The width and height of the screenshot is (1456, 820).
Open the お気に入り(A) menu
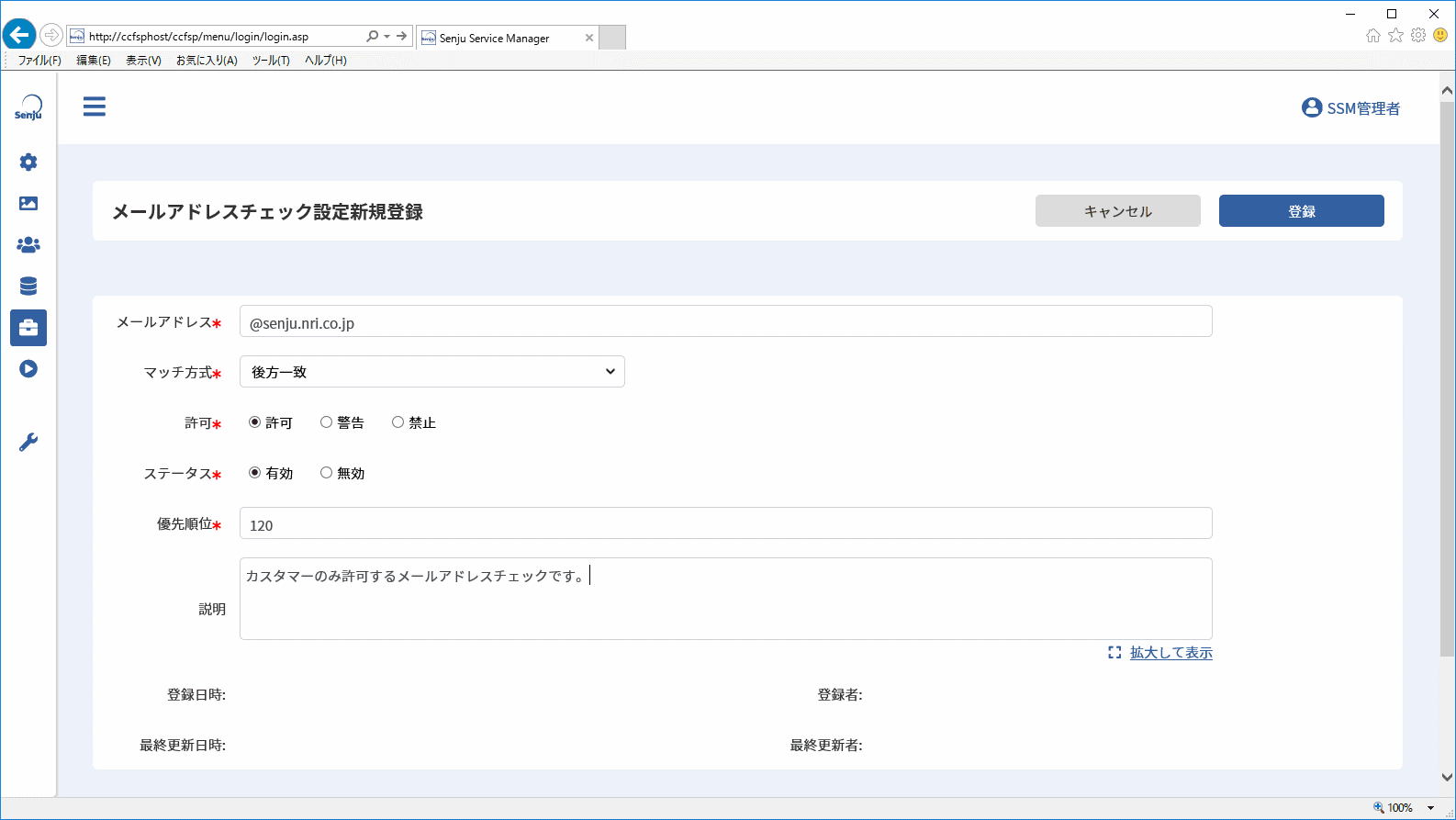click(x=207, y=61)
